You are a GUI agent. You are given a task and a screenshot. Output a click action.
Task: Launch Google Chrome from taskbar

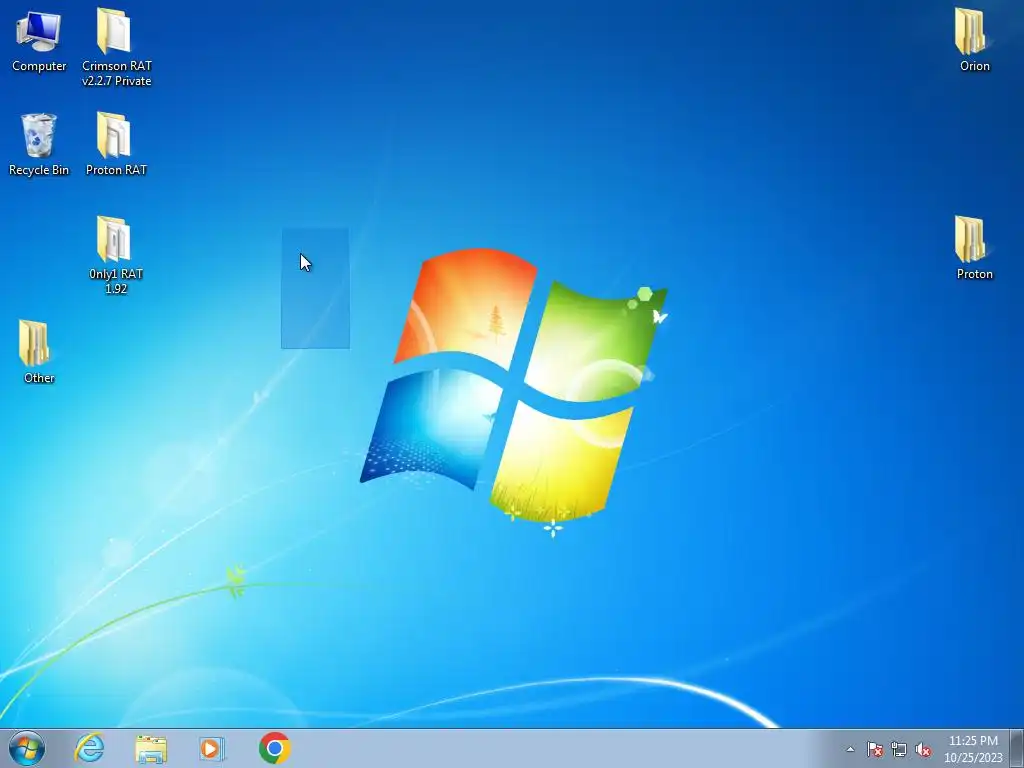pos(274,748)
